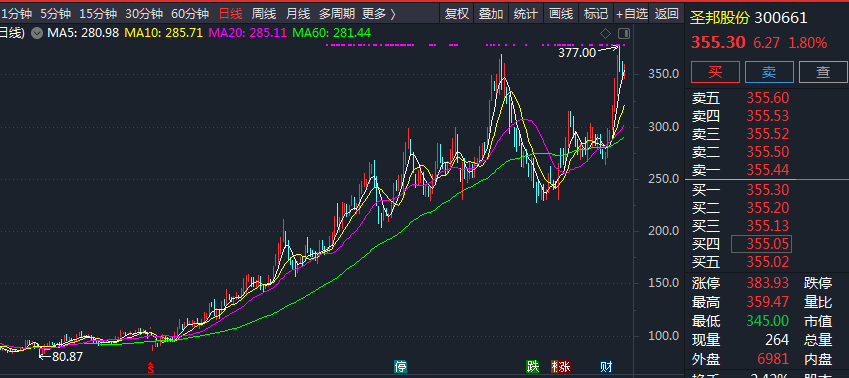The height and width of the screenshot is (378, 849).
Task: Open the MA indicator dropdown arrow
Action: (37, 33)
